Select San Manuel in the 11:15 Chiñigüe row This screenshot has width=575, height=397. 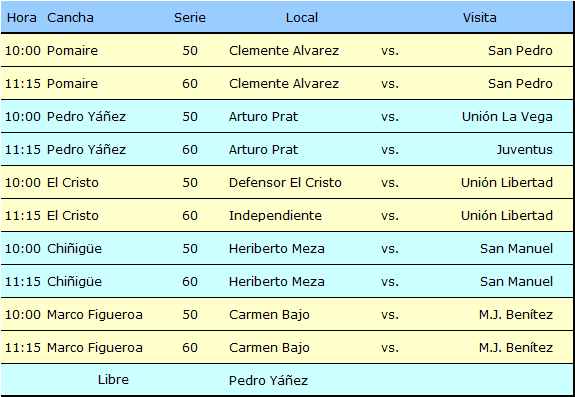pyautogui.click(x=516, y=282)
